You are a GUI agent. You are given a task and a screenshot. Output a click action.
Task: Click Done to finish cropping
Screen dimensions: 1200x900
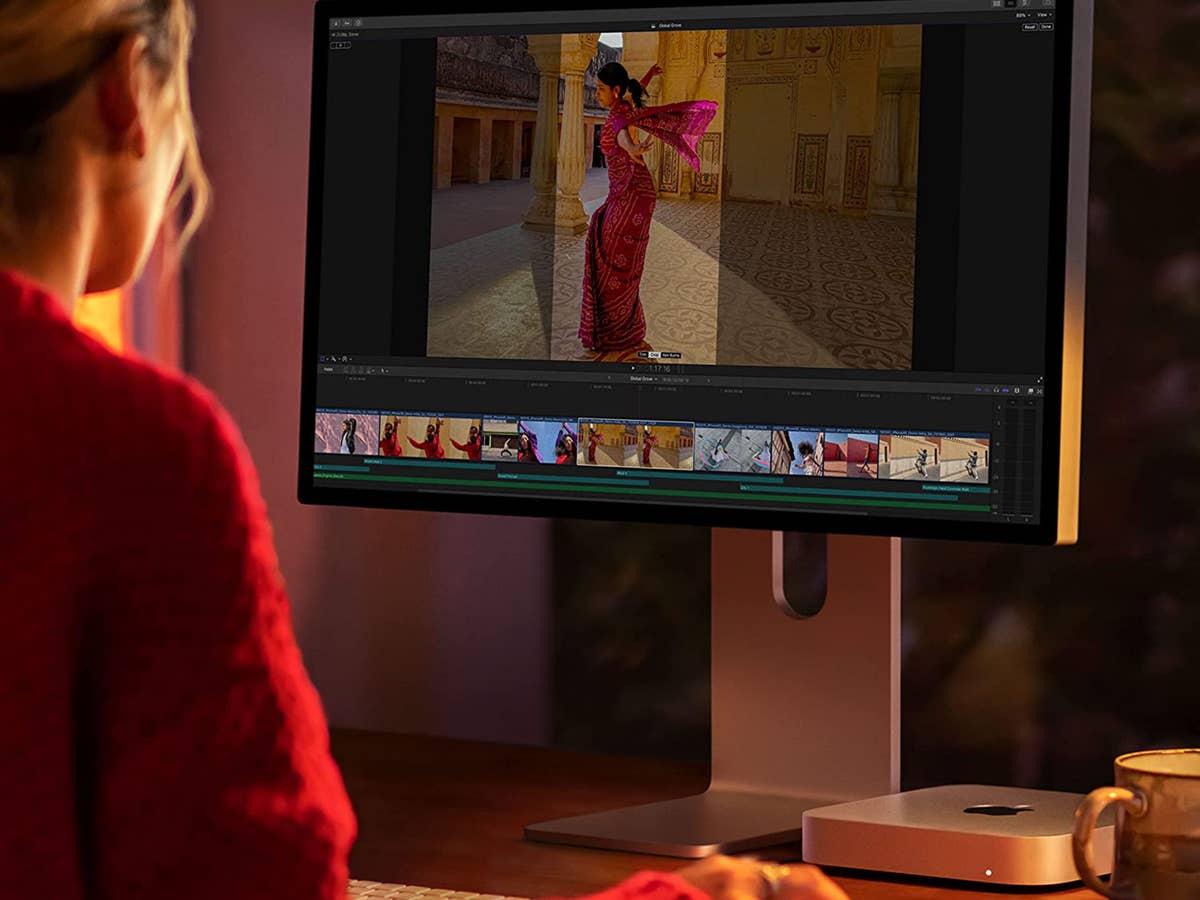pos(1046,27)
